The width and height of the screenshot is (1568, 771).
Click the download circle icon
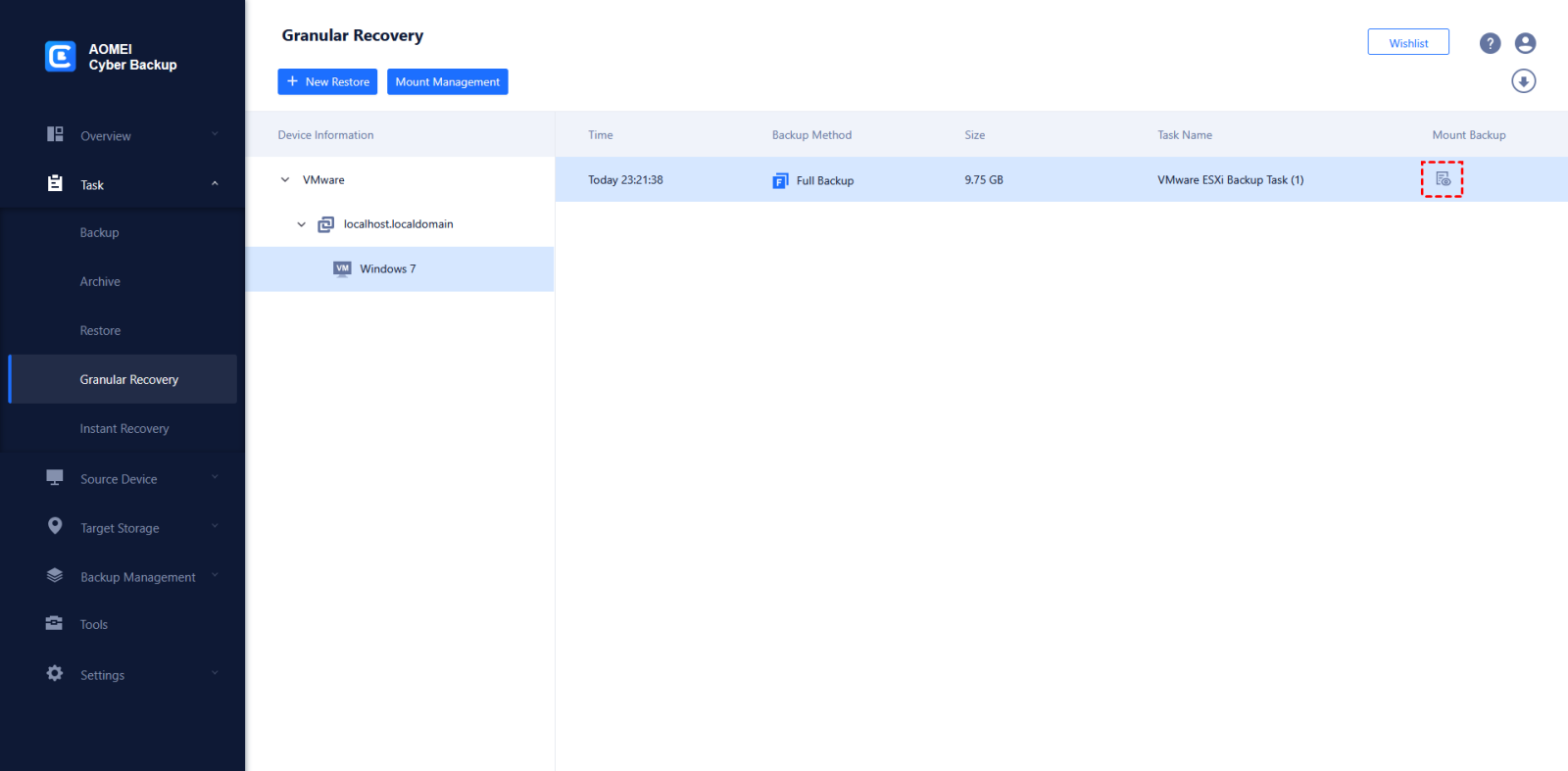pyautogui.click(x=1524, y=81)
